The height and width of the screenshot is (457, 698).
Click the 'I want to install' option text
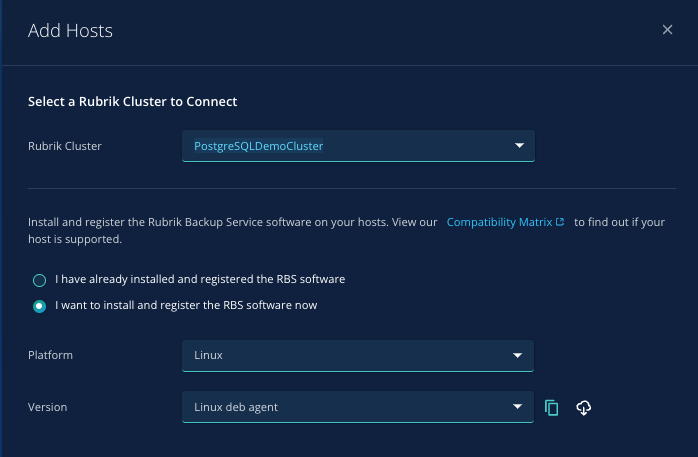click(186, 305)
